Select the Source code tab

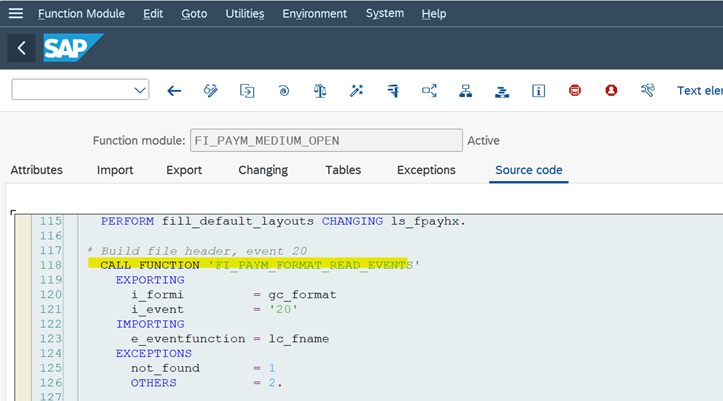[x=528, y=170]
